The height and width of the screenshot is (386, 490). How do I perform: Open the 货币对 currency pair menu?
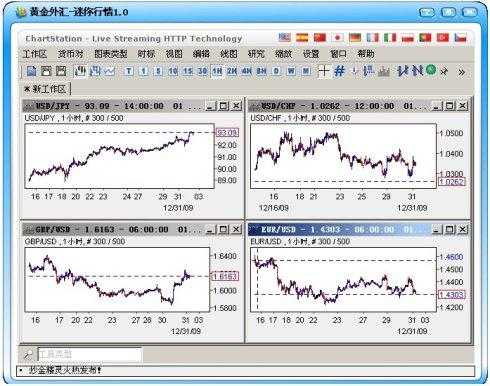tap(70, 54)
